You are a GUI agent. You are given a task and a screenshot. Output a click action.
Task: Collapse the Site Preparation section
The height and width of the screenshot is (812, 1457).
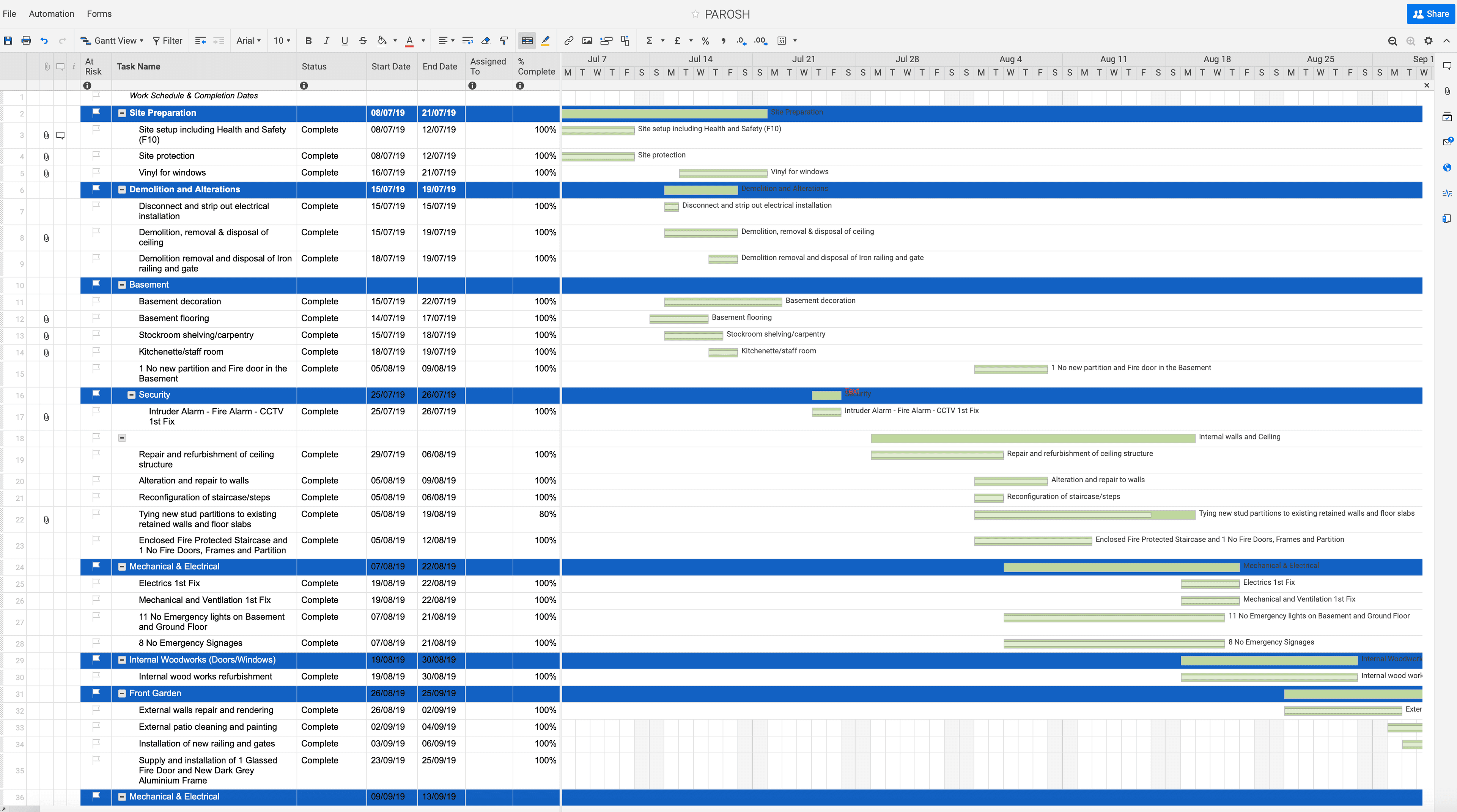click(x=122, y=113)
